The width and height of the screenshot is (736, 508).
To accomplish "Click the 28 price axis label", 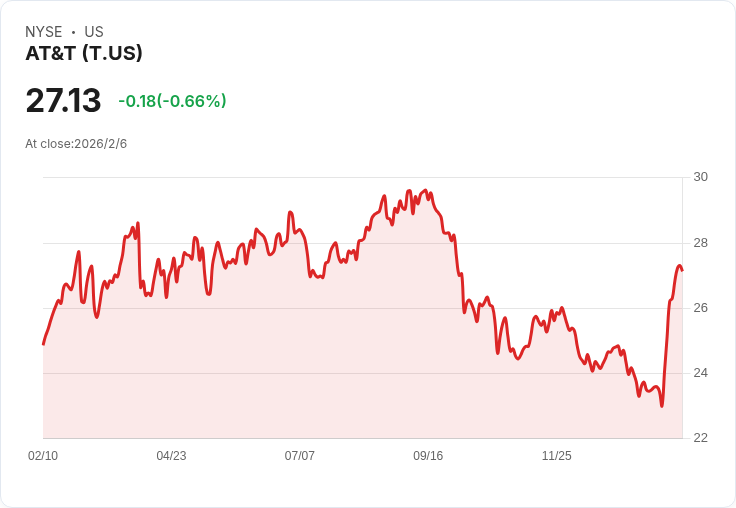I will tap(701, 243).
